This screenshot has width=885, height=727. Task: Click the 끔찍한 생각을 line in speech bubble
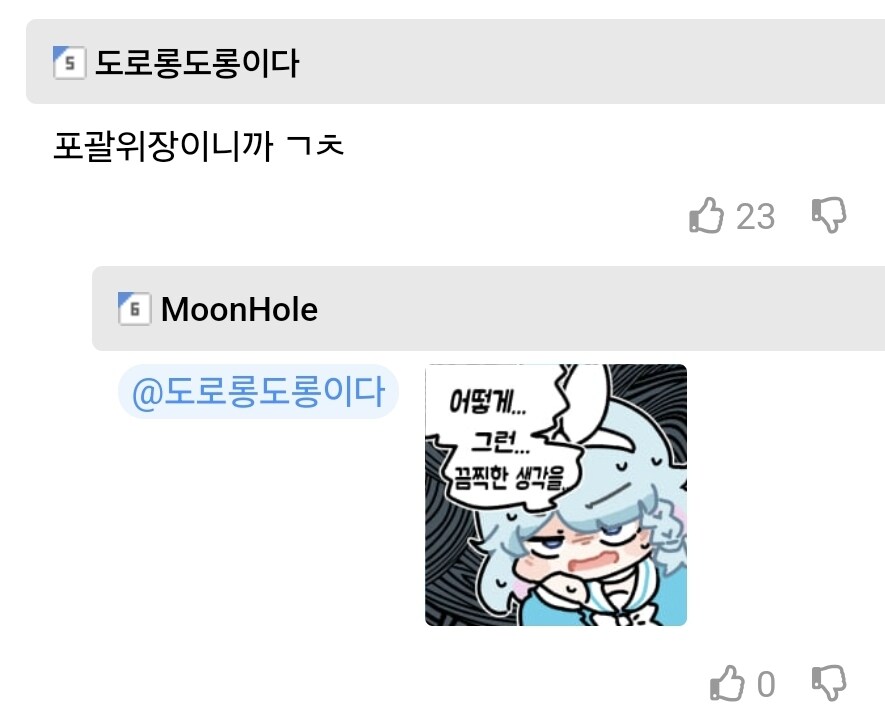point(510,478)
